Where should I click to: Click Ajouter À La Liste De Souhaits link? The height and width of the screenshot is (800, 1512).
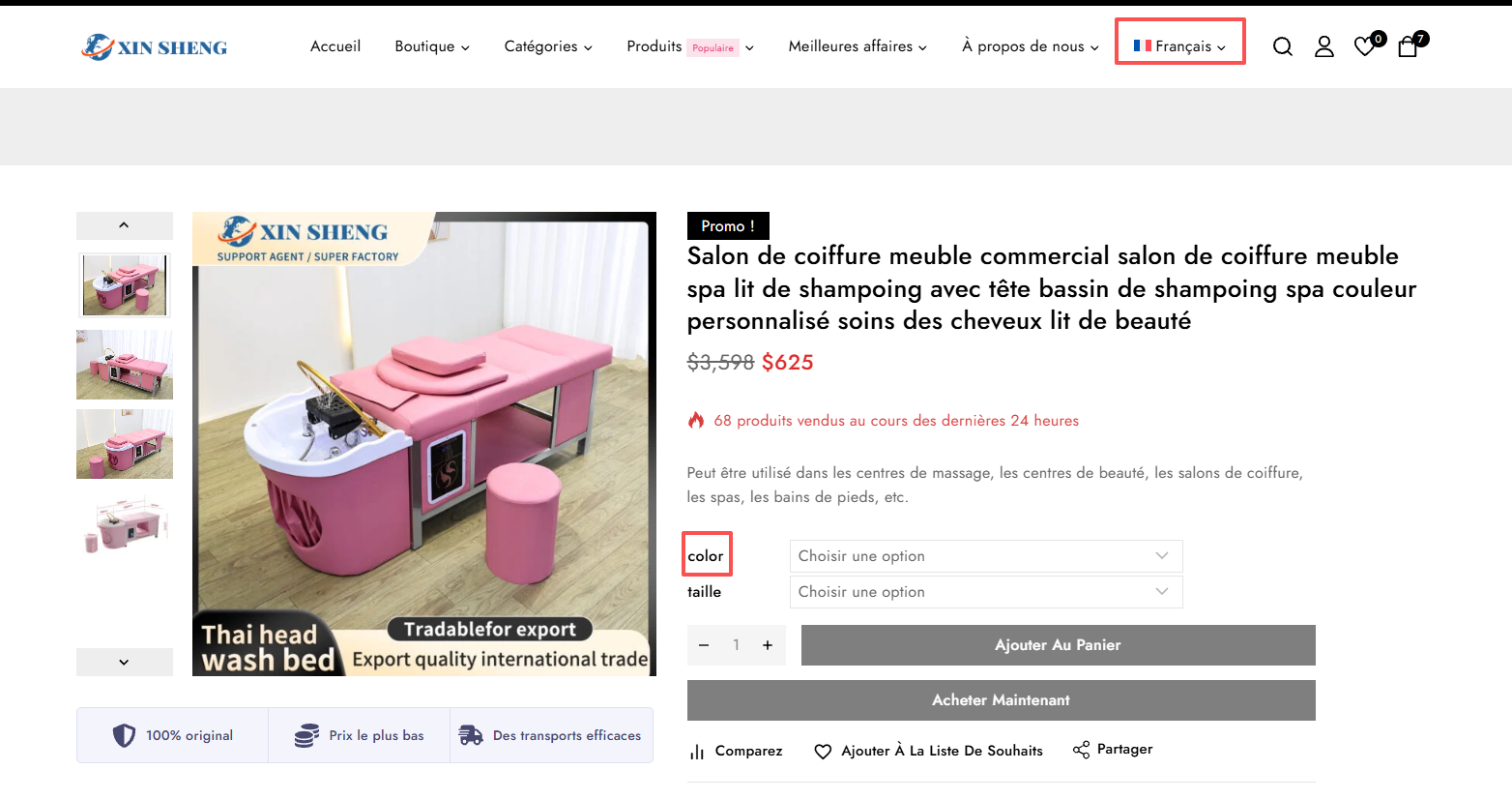click(x=943, y=751)
